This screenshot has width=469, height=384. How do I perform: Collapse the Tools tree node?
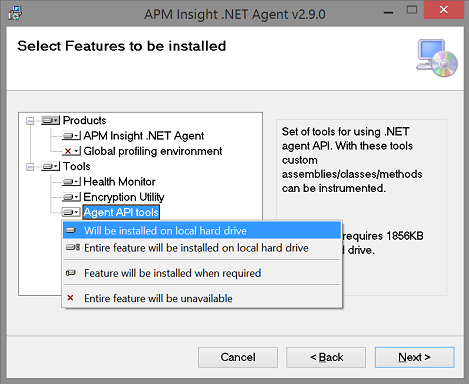coord(30,166)
